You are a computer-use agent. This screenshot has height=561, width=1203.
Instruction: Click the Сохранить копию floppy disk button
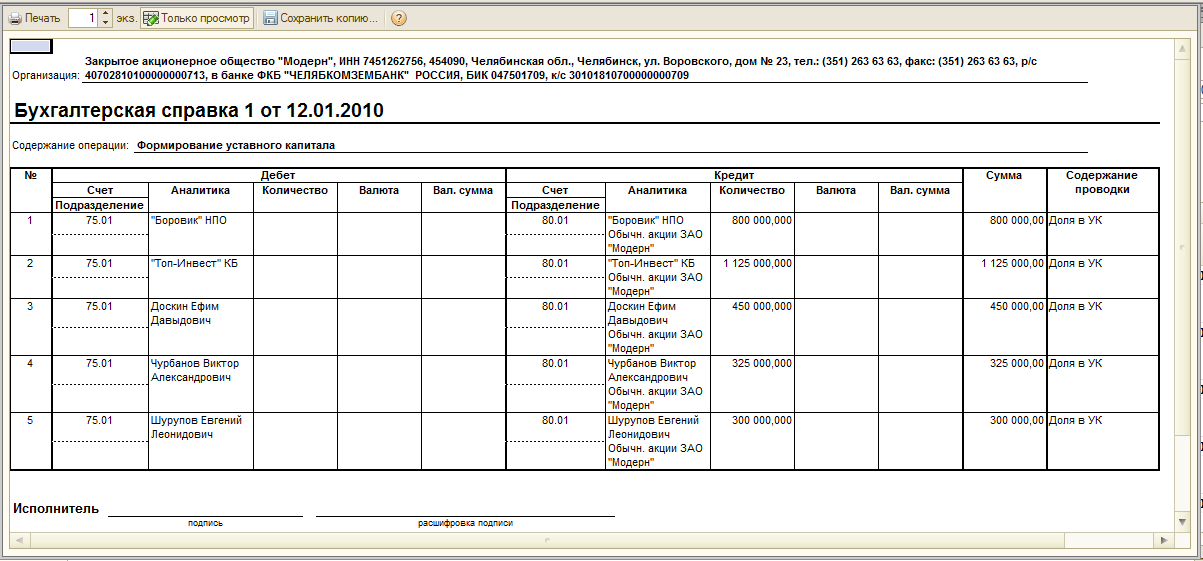322,18
